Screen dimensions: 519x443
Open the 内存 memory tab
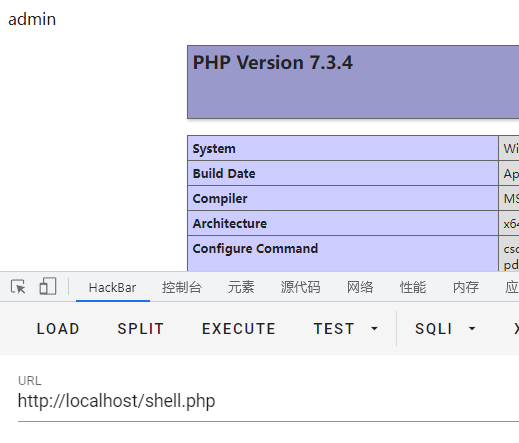tap(466, 287)
